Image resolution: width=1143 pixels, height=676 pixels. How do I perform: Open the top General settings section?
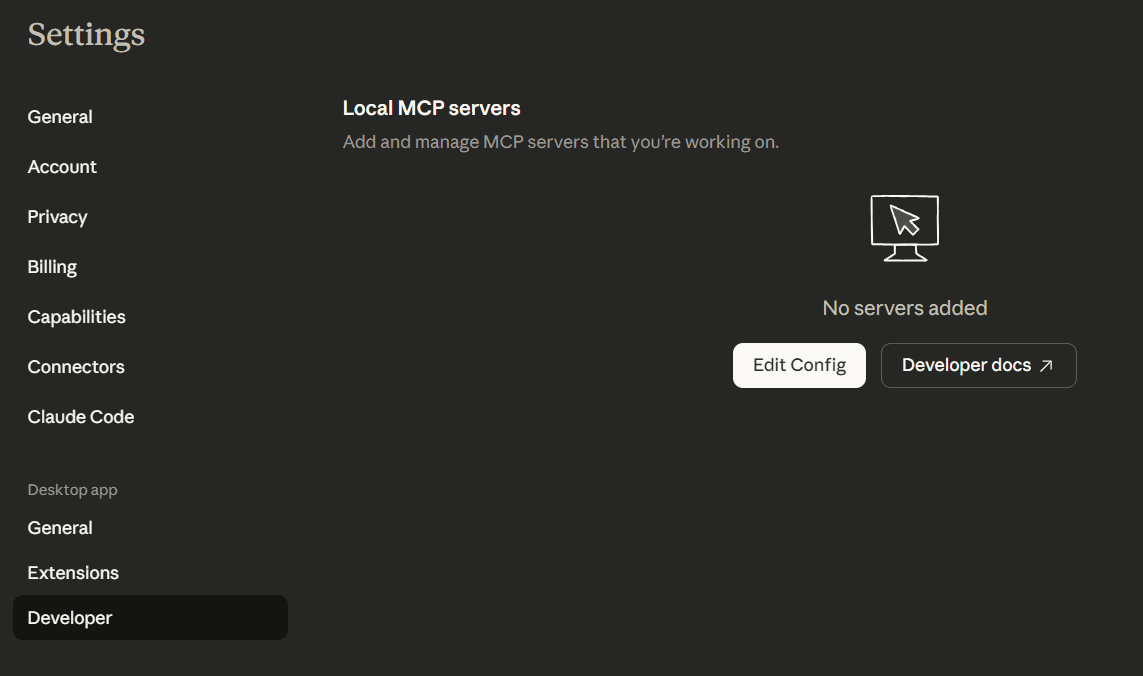click(60, 117)
